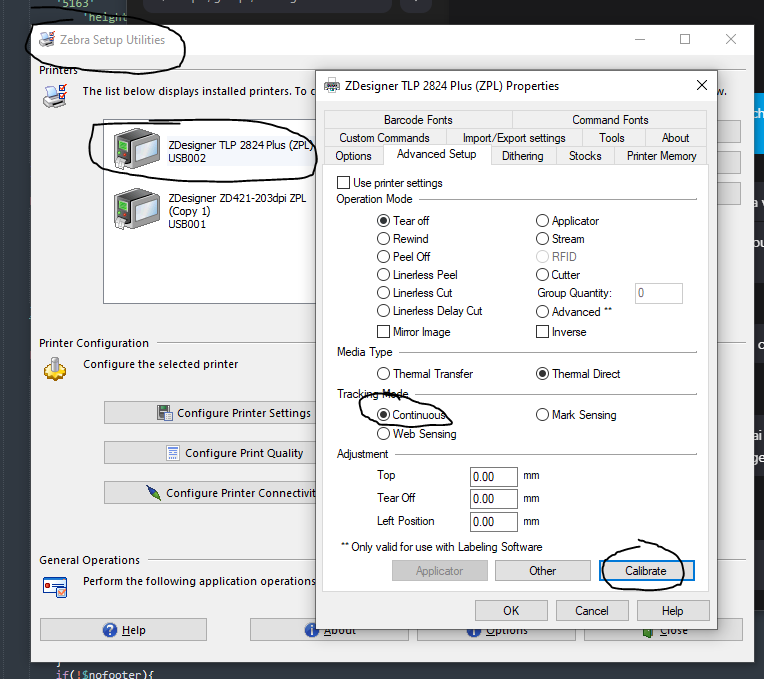Click the Tear Off adjustment field

coord(493,499)
